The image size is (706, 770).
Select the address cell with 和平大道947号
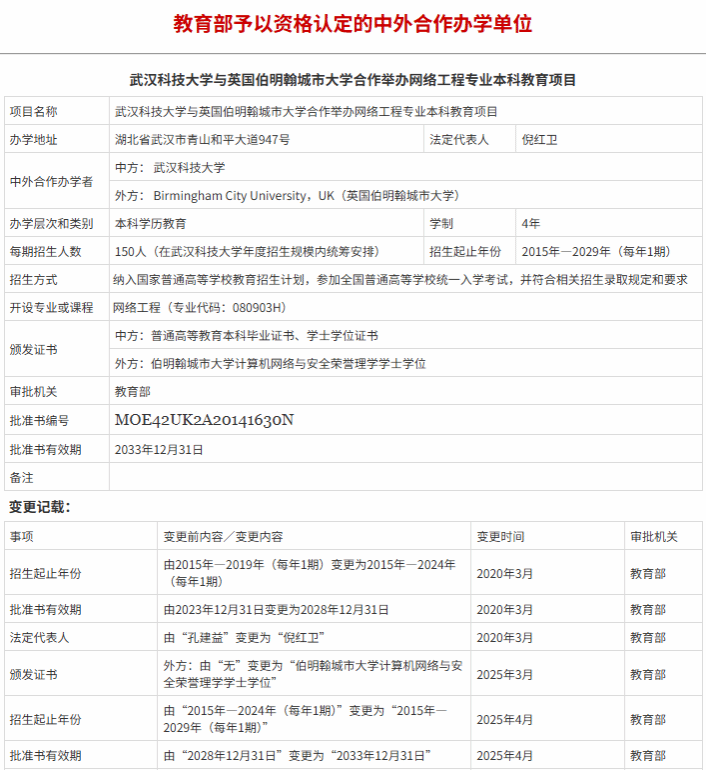(202, 140)
